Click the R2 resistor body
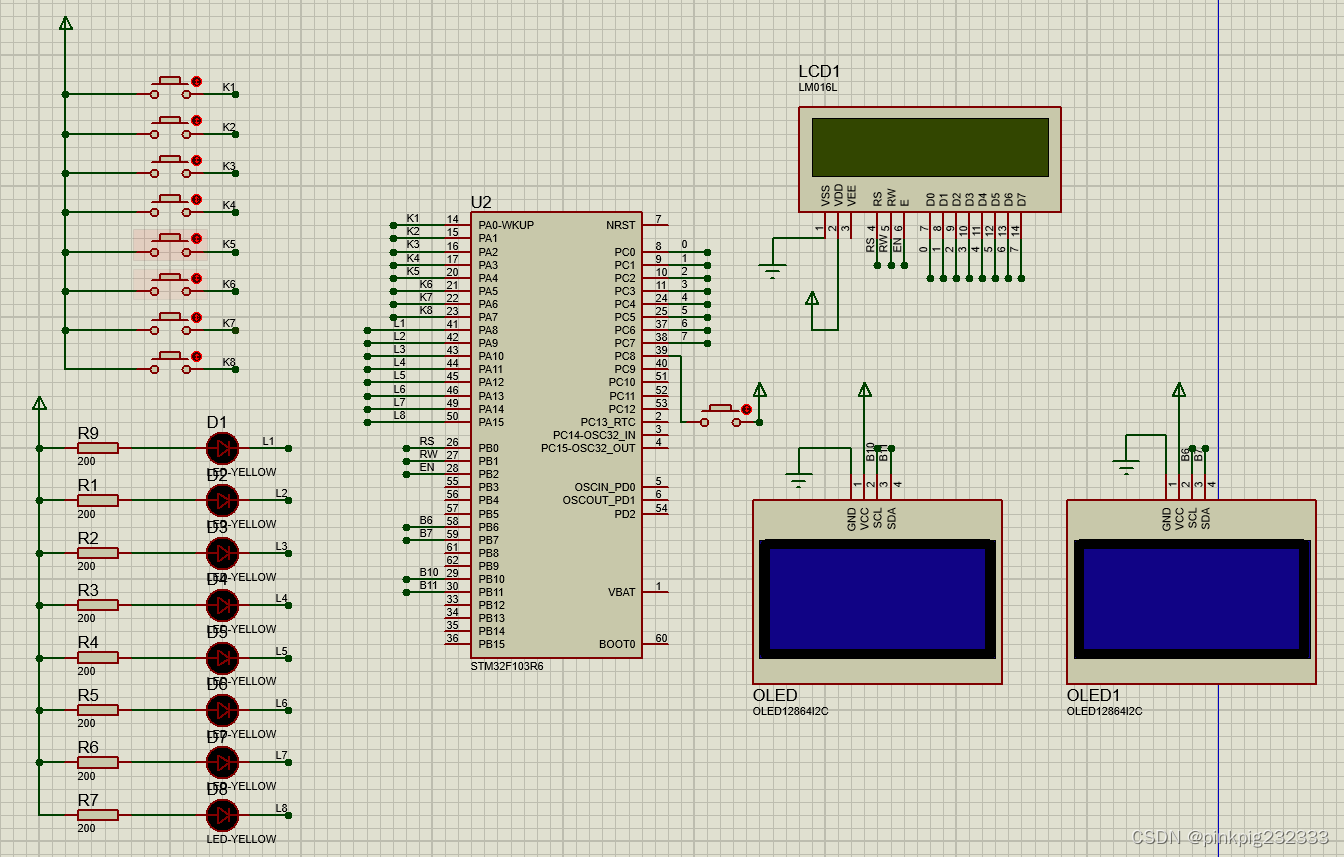Image resolution: width=1344 pixels, height=857 pixels. 98,553
